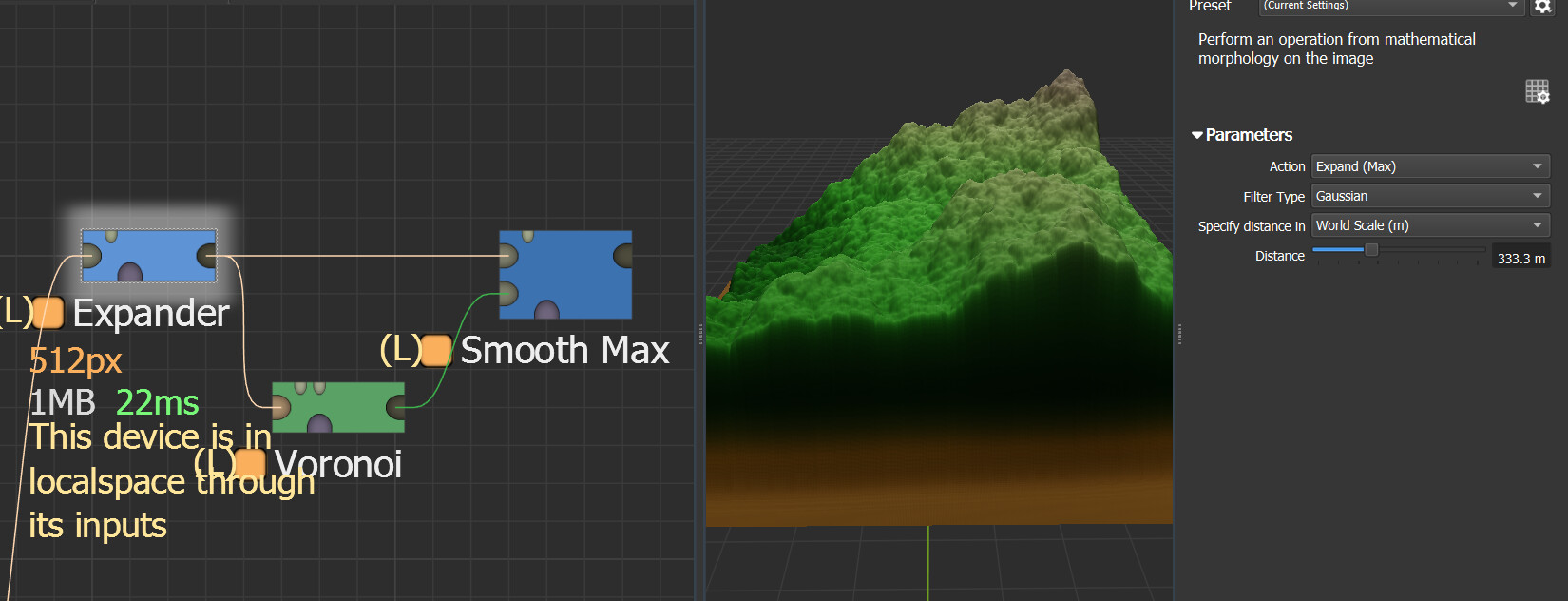Toggle the orange square beside Voronoi label
This screenshot has width=1568, height=601.
[250, 463]
